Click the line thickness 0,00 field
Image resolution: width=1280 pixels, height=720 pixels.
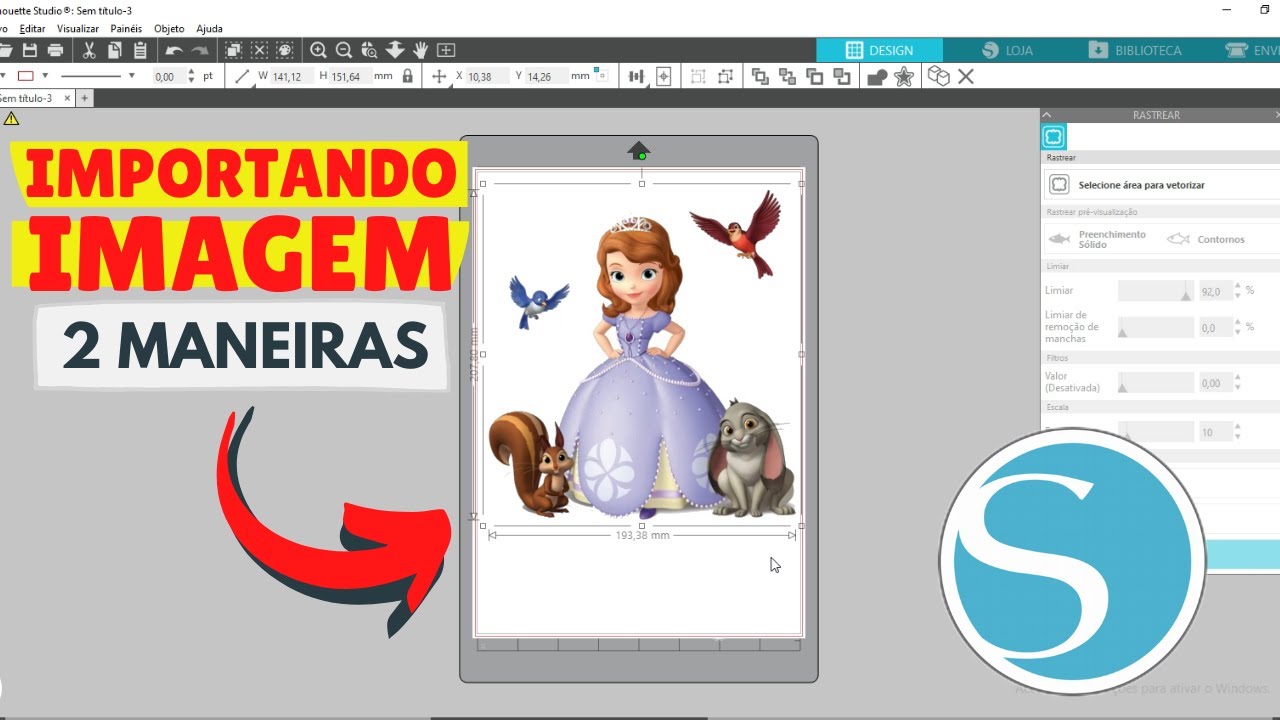(168, 76)
